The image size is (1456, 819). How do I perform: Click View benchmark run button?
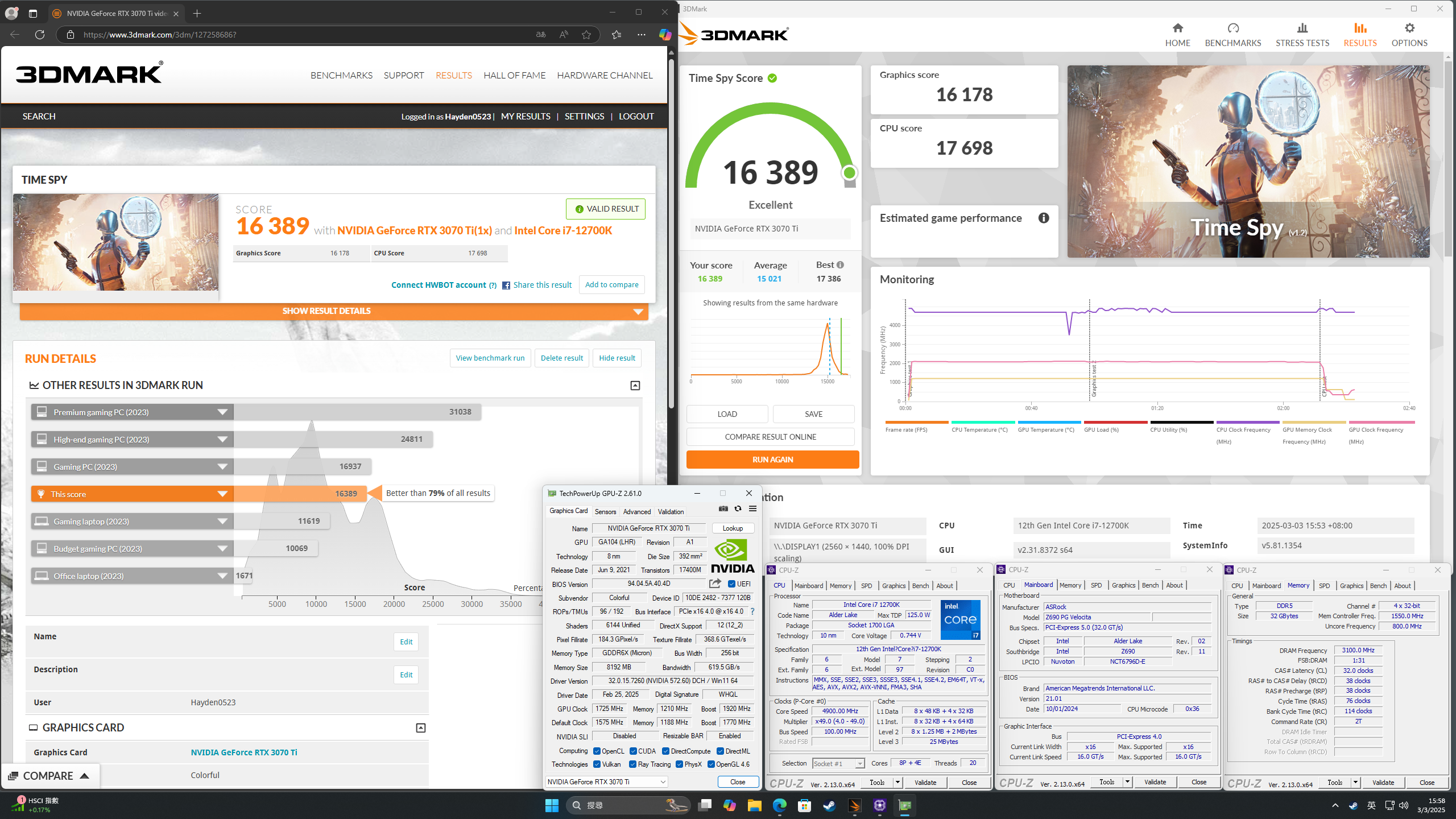490,358
